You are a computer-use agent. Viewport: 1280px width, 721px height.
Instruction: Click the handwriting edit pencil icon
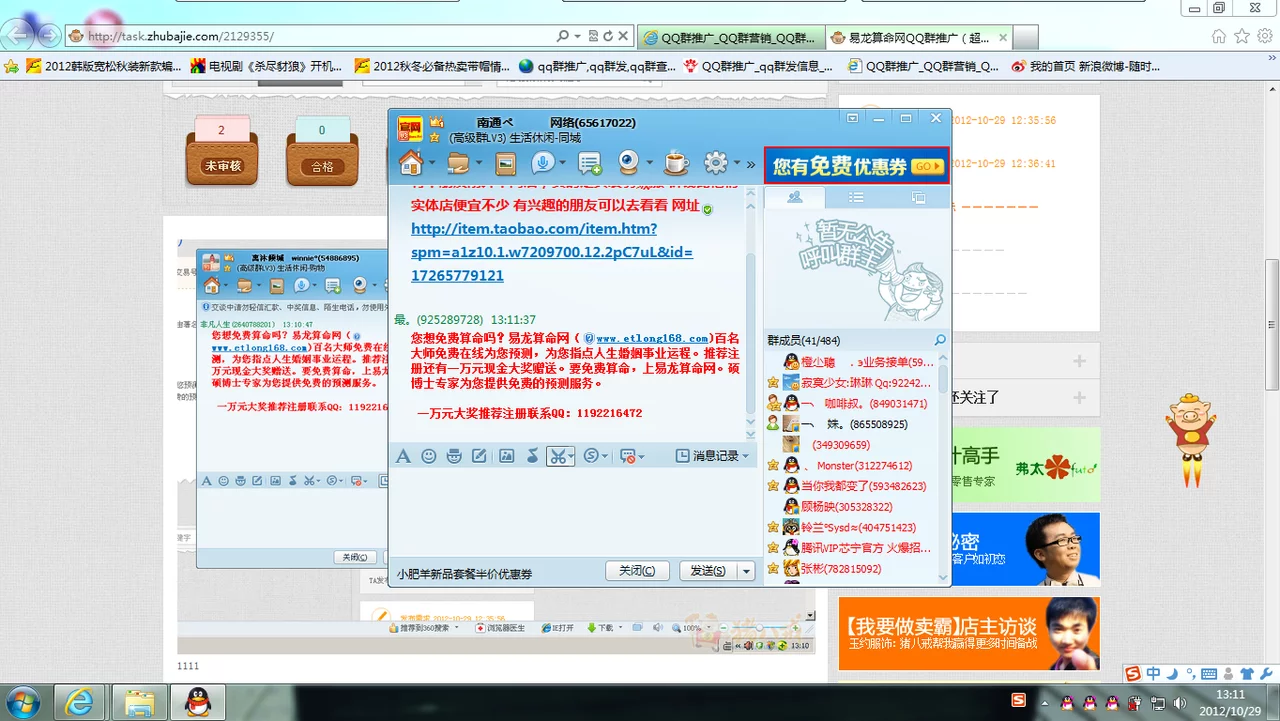[x=479, y=456]
